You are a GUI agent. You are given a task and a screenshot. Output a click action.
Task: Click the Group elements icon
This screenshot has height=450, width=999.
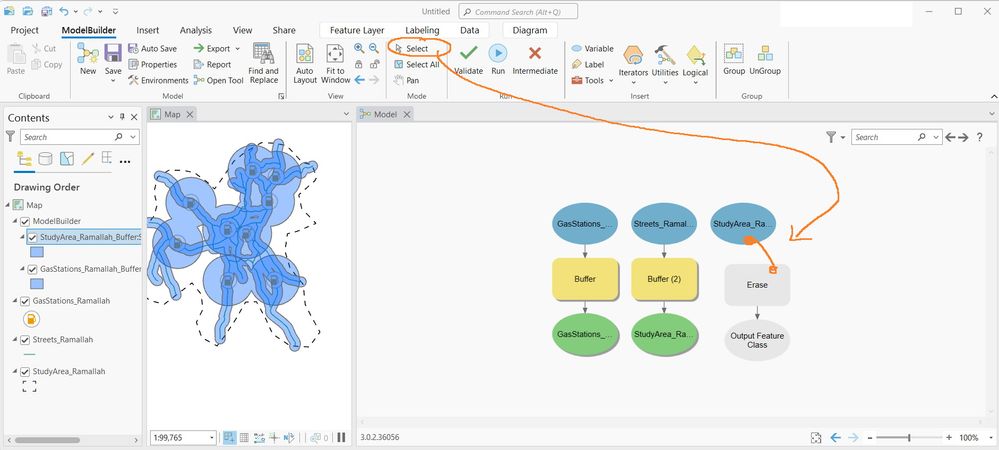click(734, 59)
